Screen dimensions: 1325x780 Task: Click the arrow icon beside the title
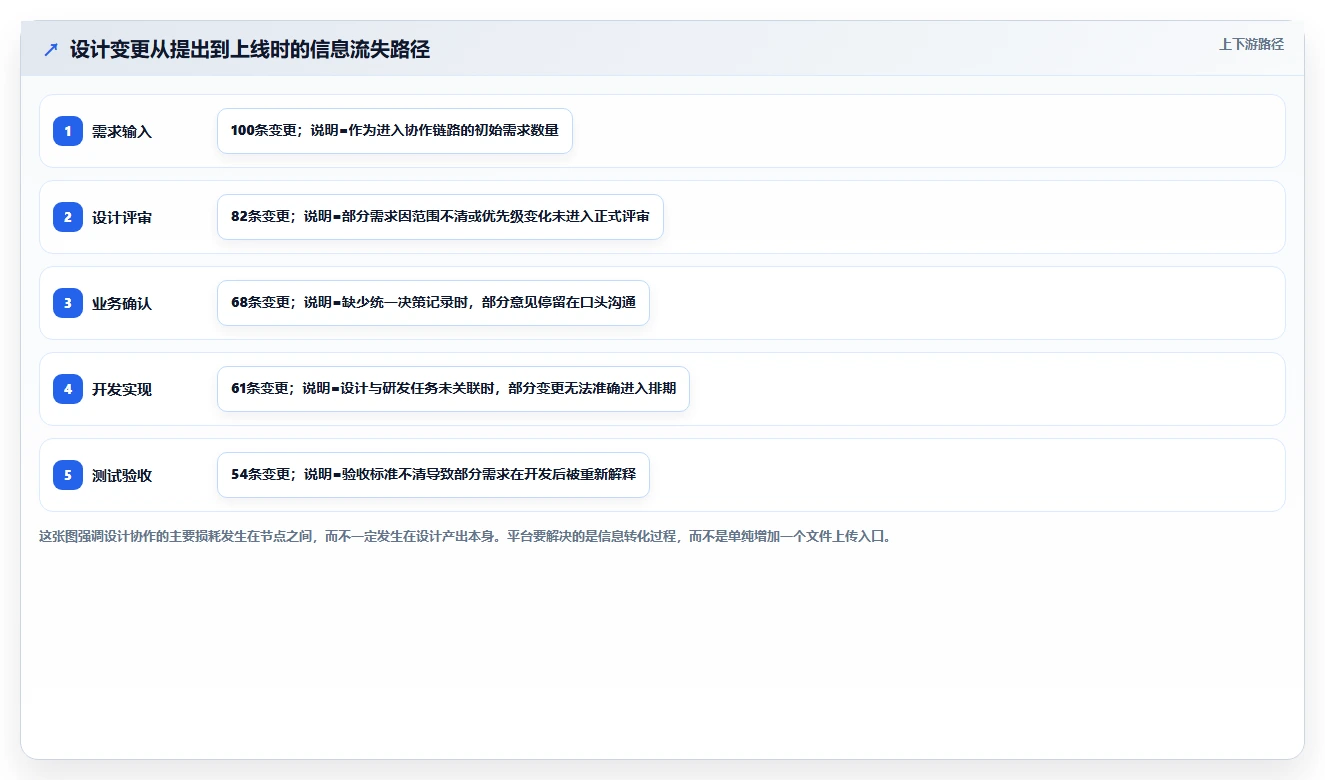(51, 49)
